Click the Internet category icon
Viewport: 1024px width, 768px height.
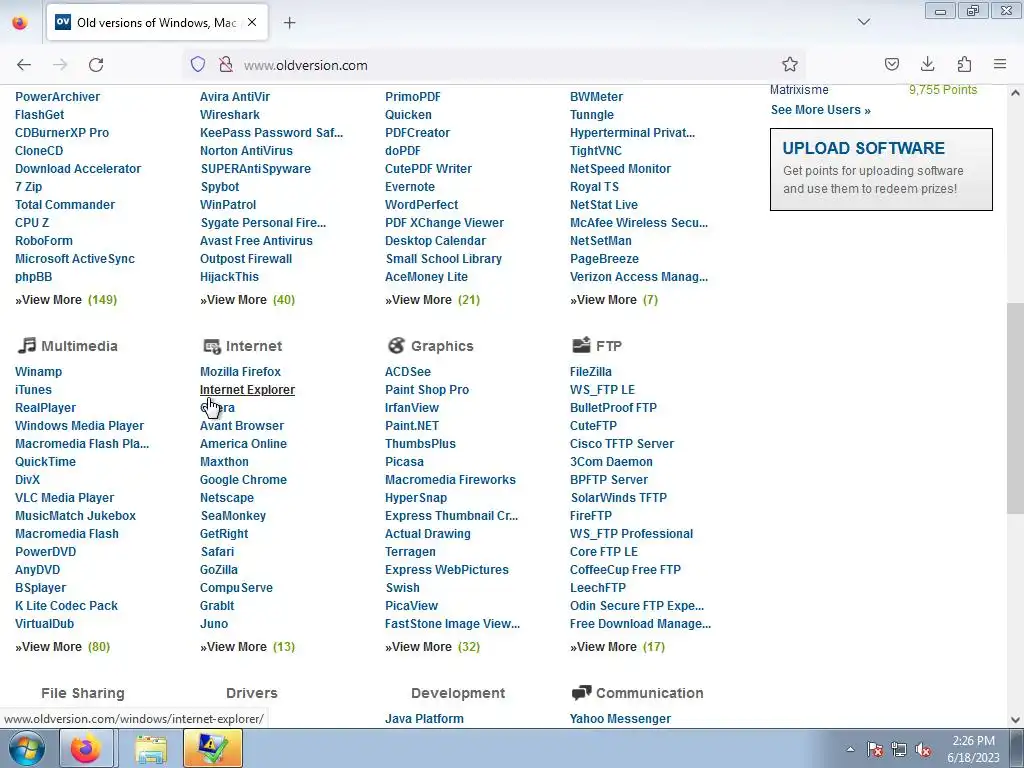click(212, 346)
